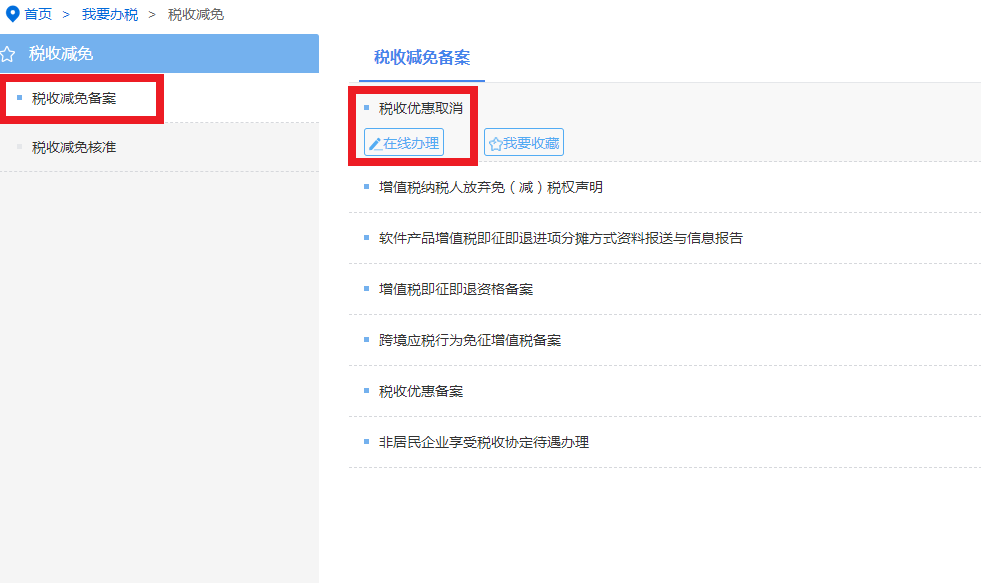Click the pencil icon on 在线办理 button
Screen dimensions: 981x583
375,144
